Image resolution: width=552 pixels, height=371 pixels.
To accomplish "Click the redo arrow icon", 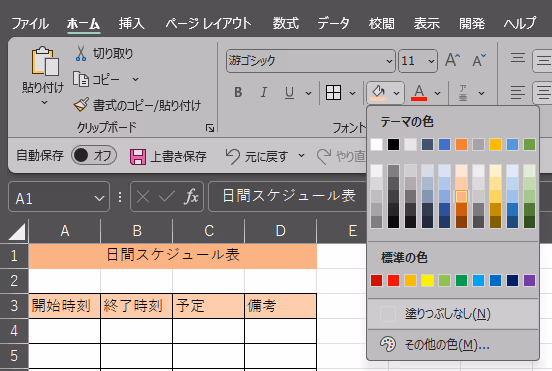I will coord(324,156).
